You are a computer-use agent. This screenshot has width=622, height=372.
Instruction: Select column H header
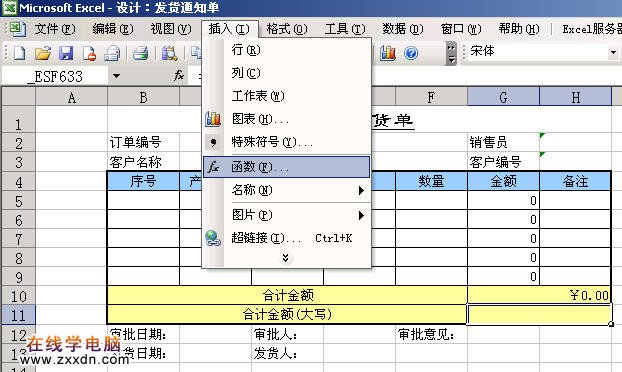[575, 97]
